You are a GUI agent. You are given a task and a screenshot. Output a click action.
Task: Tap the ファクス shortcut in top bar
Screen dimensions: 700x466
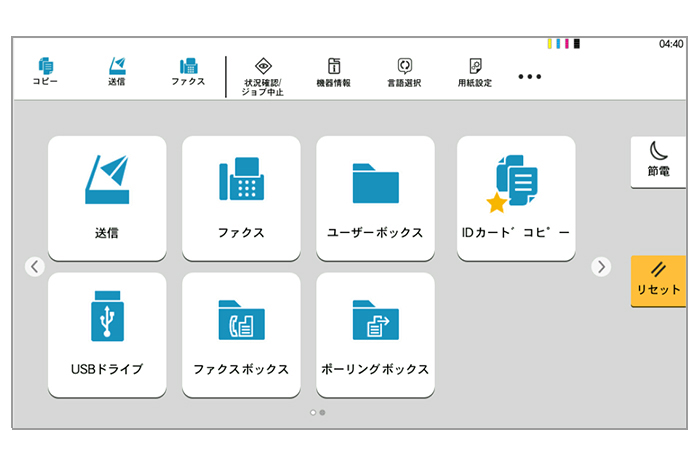point(188,71)
